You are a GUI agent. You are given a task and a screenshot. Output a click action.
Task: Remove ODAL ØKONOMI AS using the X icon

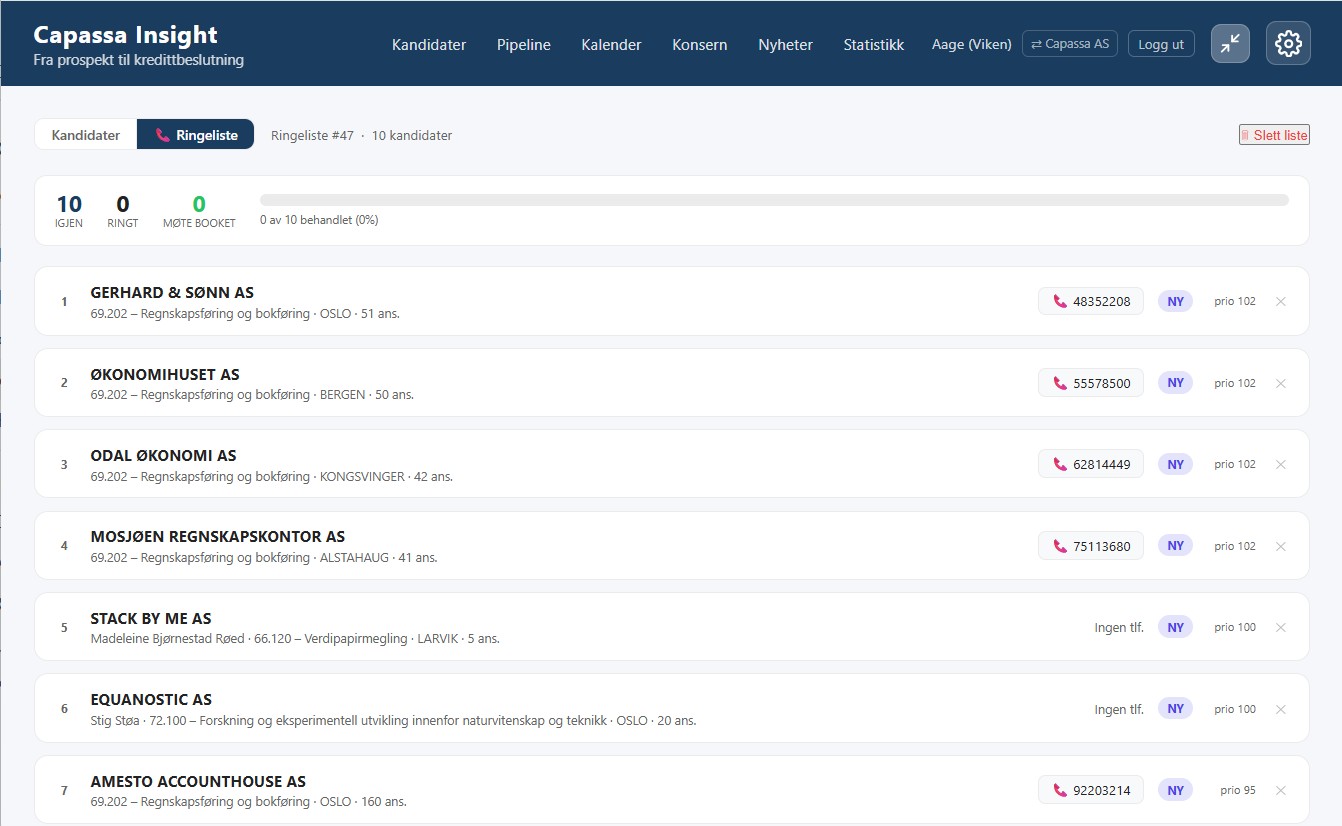pos(1281,464)
